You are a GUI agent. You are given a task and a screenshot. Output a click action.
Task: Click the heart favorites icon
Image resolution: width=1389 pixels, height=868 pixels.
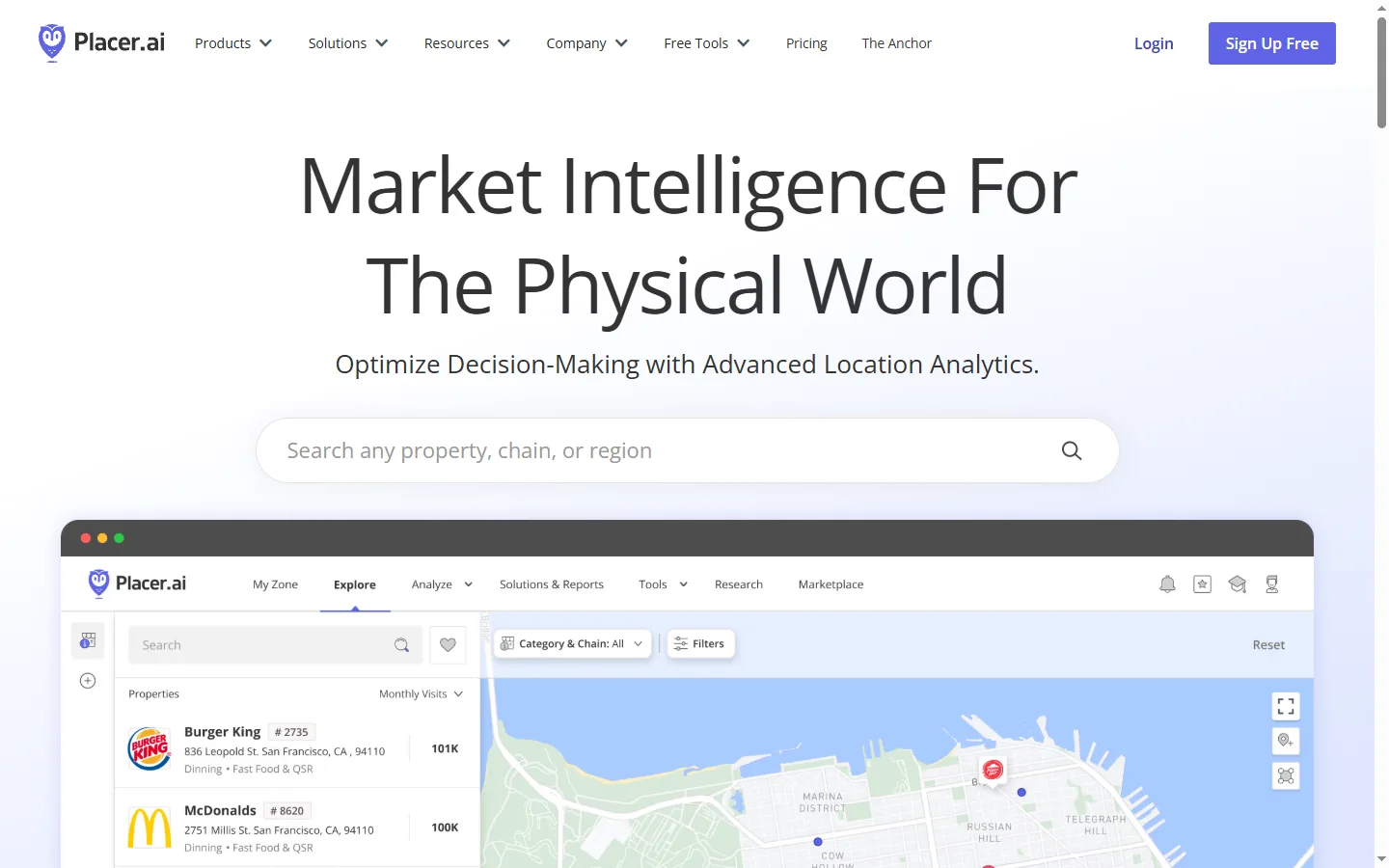(448, 645)
